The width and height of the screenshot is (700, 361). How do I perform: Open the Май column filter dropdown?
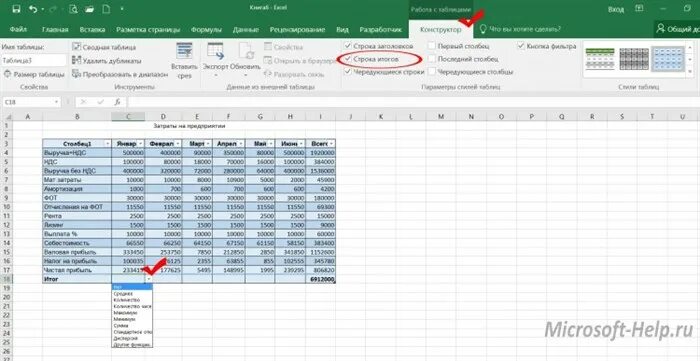[271, 144]
